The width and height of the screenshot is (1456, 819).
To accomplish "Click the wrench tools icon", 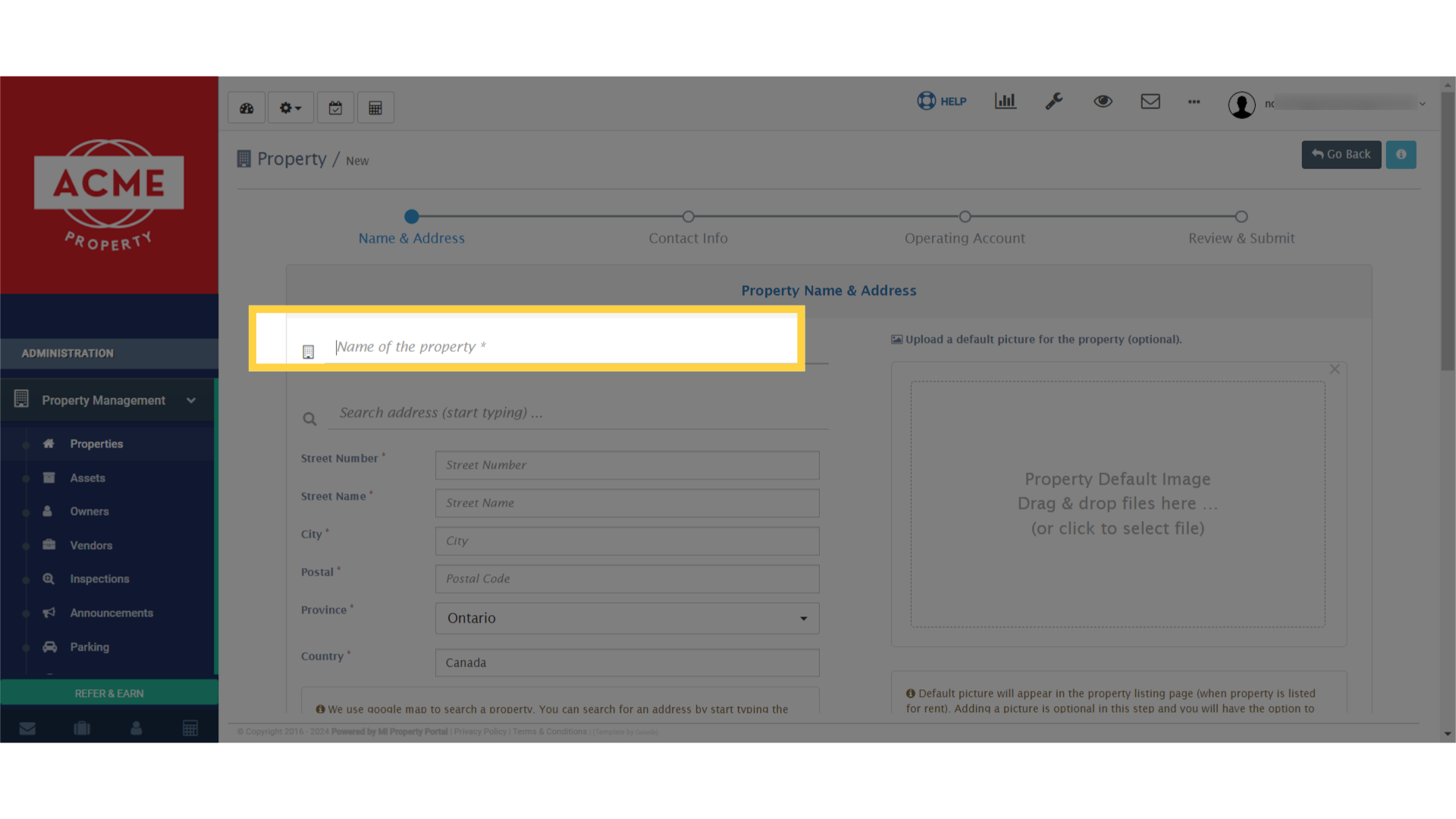I will tap(1054, 101).
